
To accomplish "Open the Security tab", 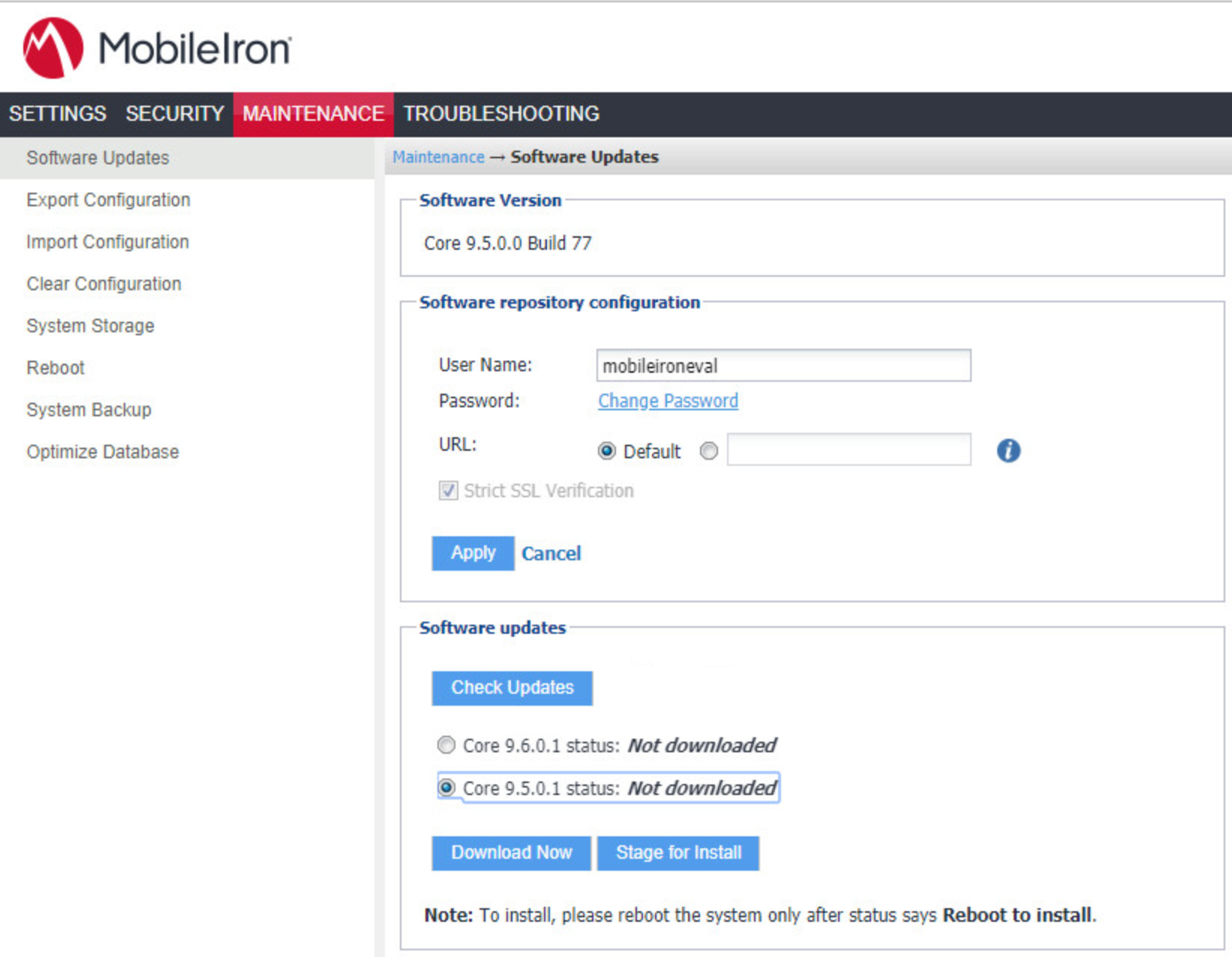I will (174, 114).
